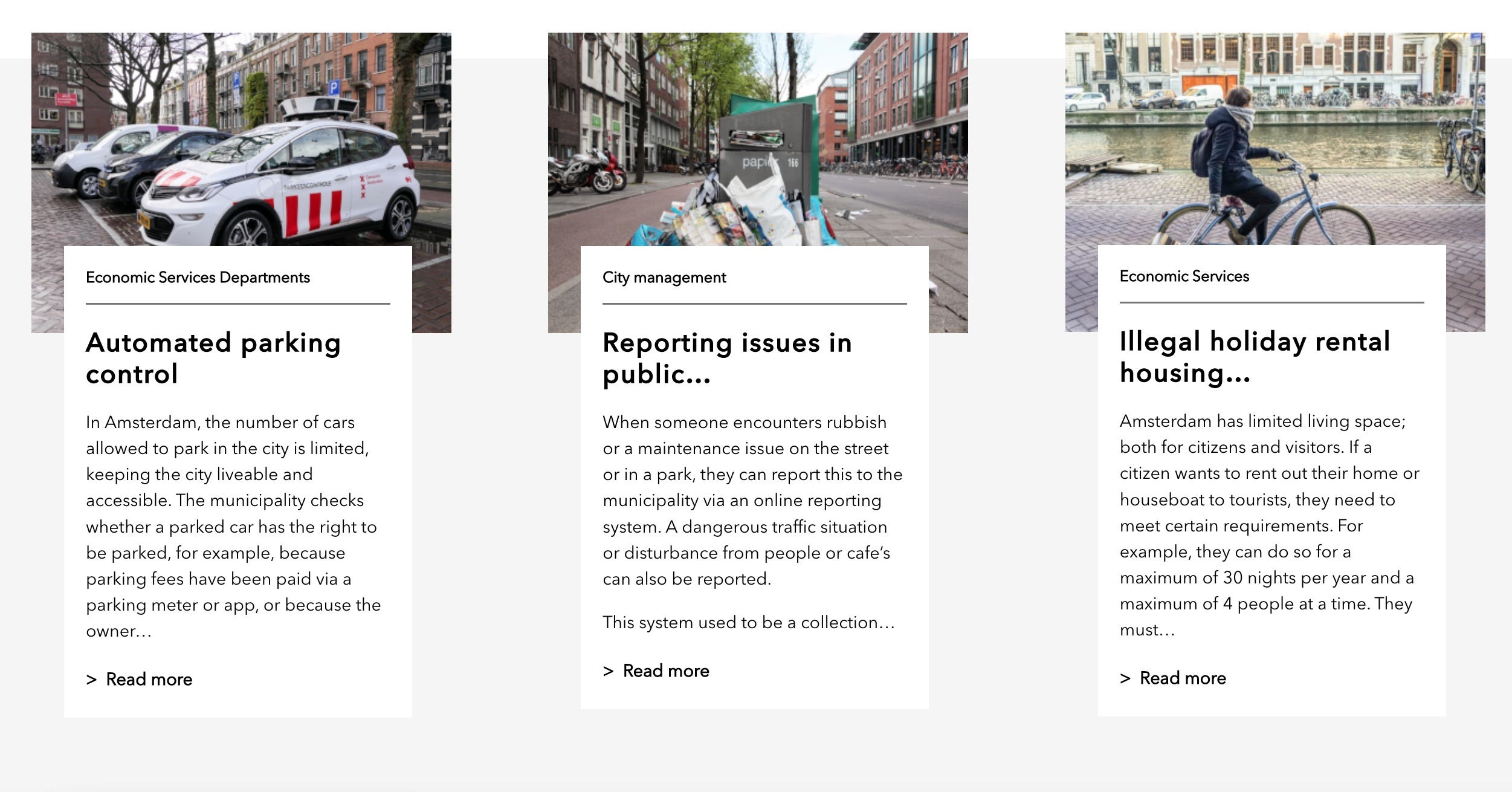This screenshot has height=792, width=1512.
Task: Click the cyclist by canal image
Action: tap(1275, 139)
